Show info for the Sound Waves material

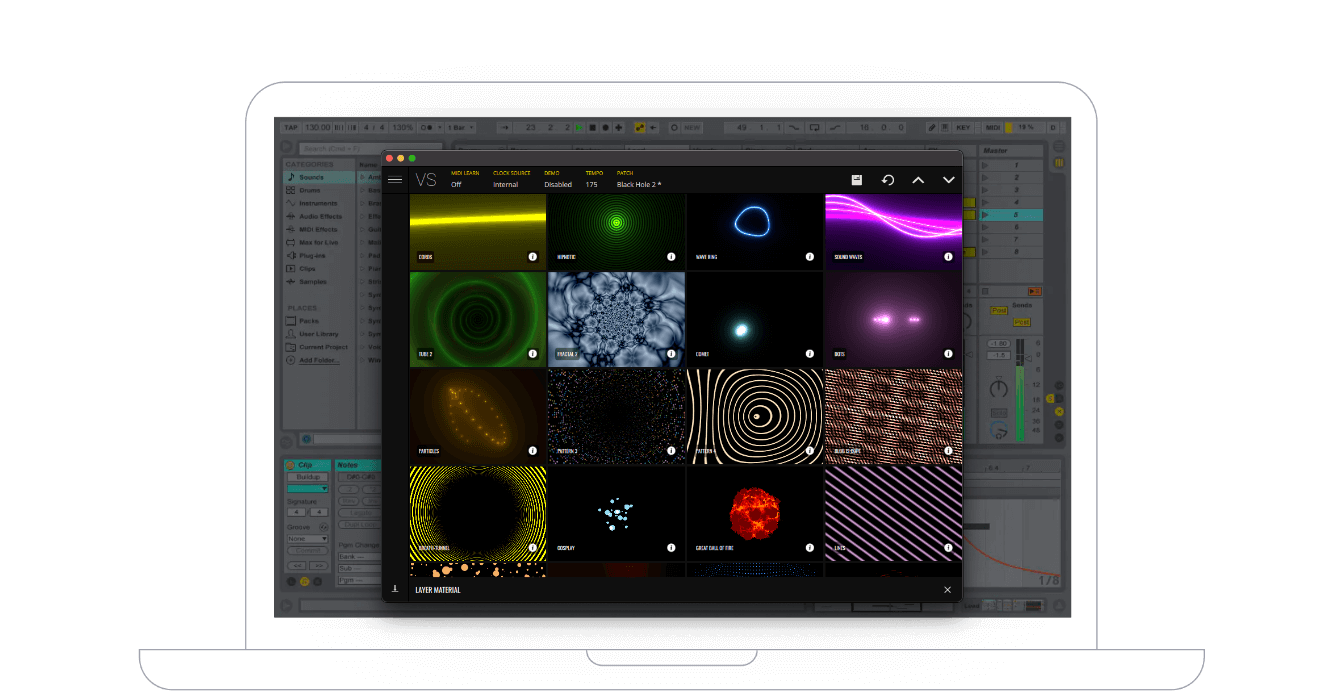tap(948, 257)
